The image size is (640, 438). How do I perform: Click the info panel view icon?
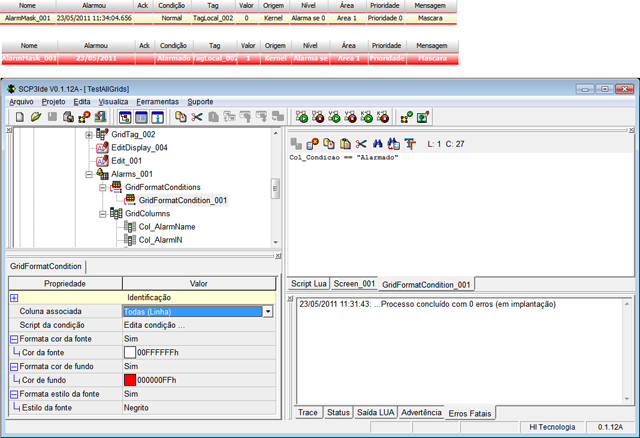(x=158, y=118)
